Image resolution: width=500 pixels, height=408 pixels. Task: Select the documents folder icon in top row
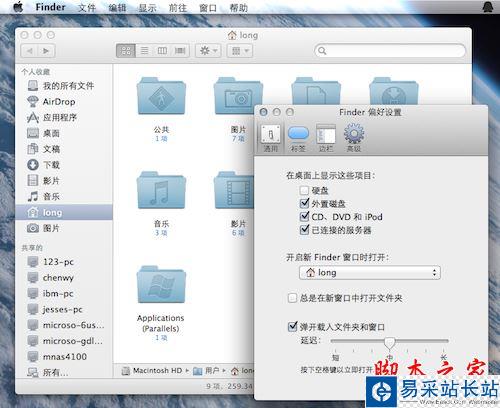coord(316,92)
